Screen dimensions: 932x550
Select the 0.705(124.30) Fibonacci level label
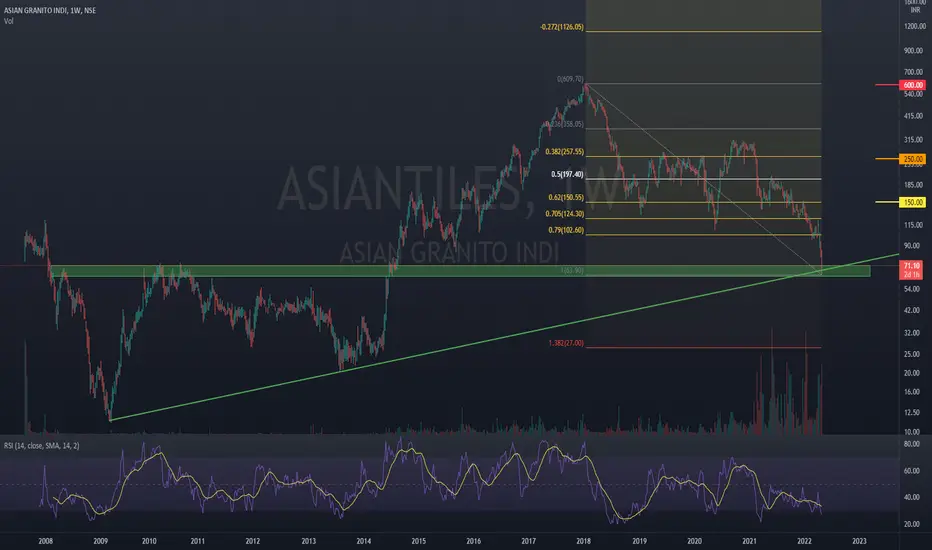[x=564, y=214]
